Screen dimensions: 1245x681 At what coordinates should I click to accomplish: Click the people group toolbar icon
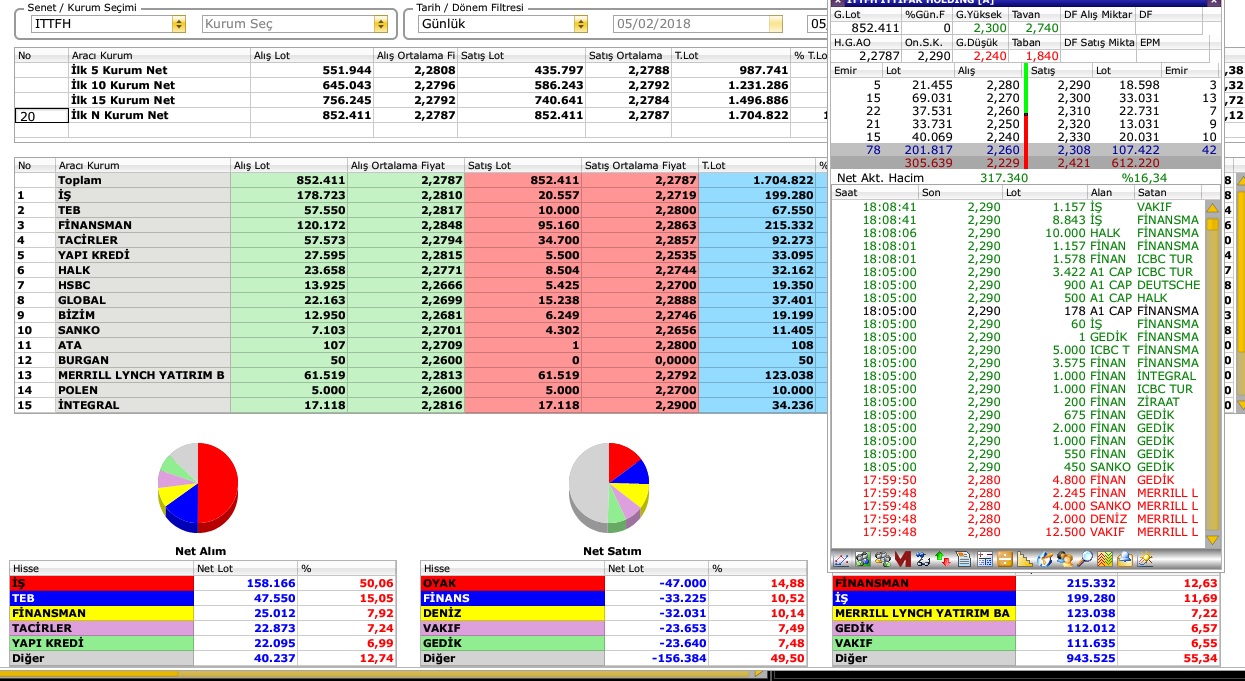[x=1065, y=559]
